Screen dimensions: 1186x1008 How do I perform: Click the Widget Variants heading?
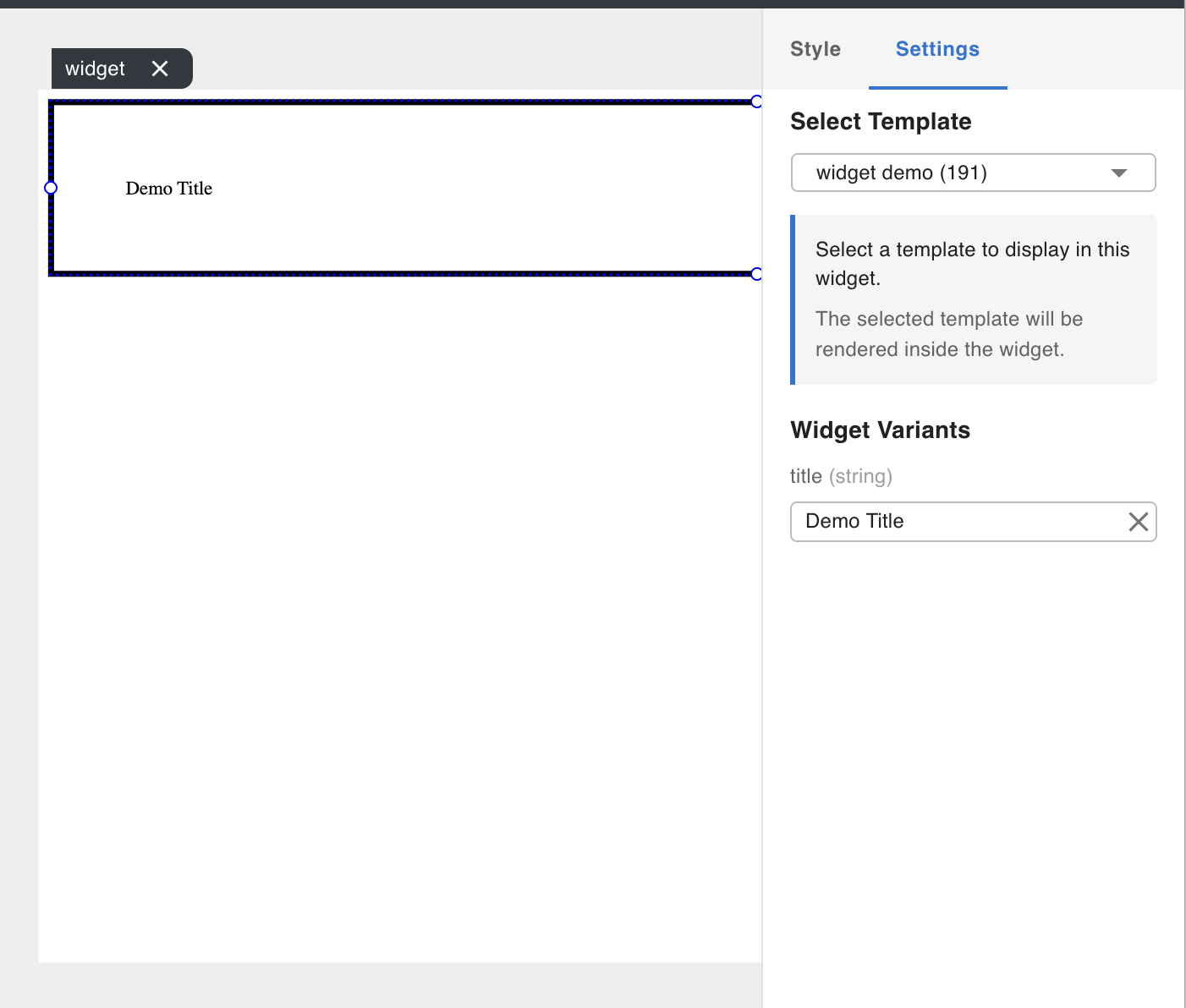(880, 430)
